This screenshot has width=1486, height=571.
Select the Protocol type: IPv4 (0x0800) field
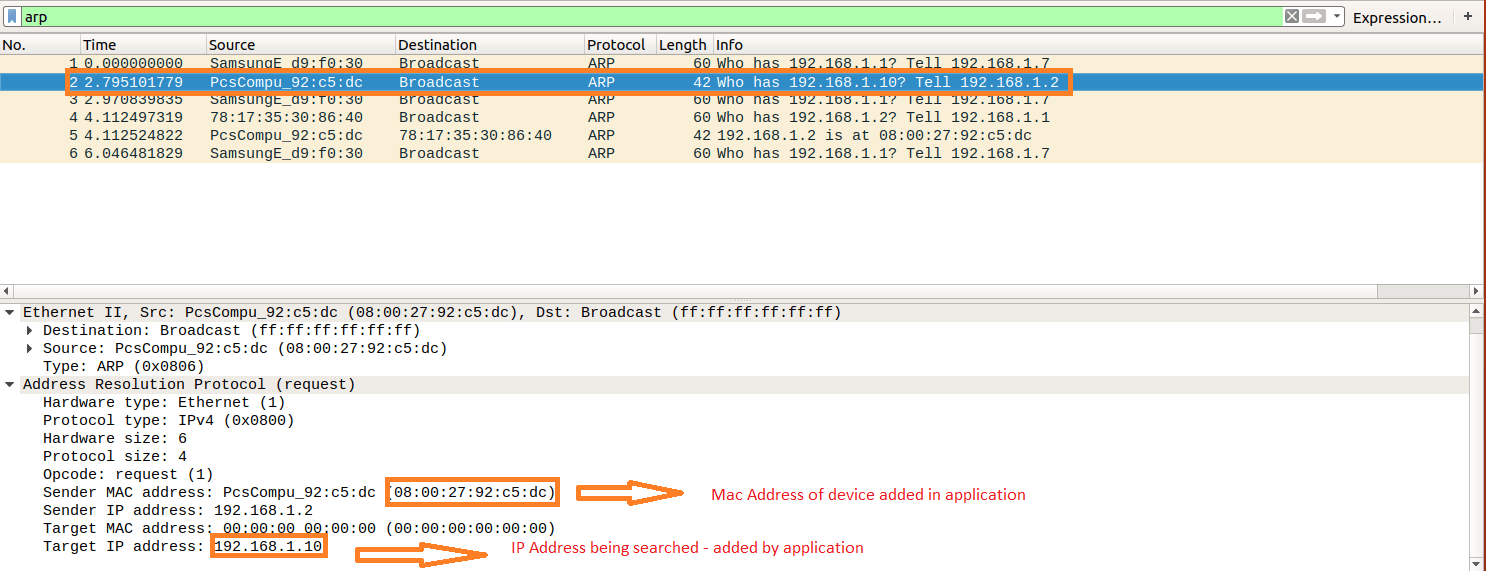tap(169, 421)
